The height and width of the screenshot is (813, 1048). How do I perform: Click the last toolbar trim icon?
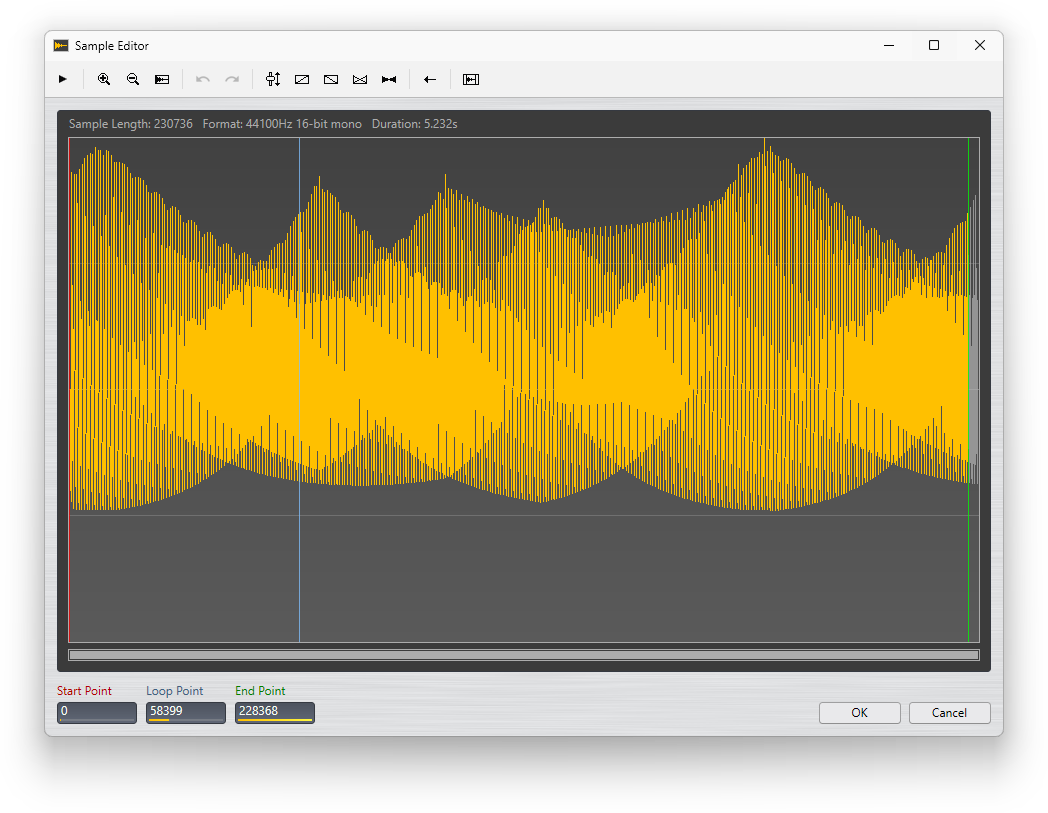click(x=471, y=79)
